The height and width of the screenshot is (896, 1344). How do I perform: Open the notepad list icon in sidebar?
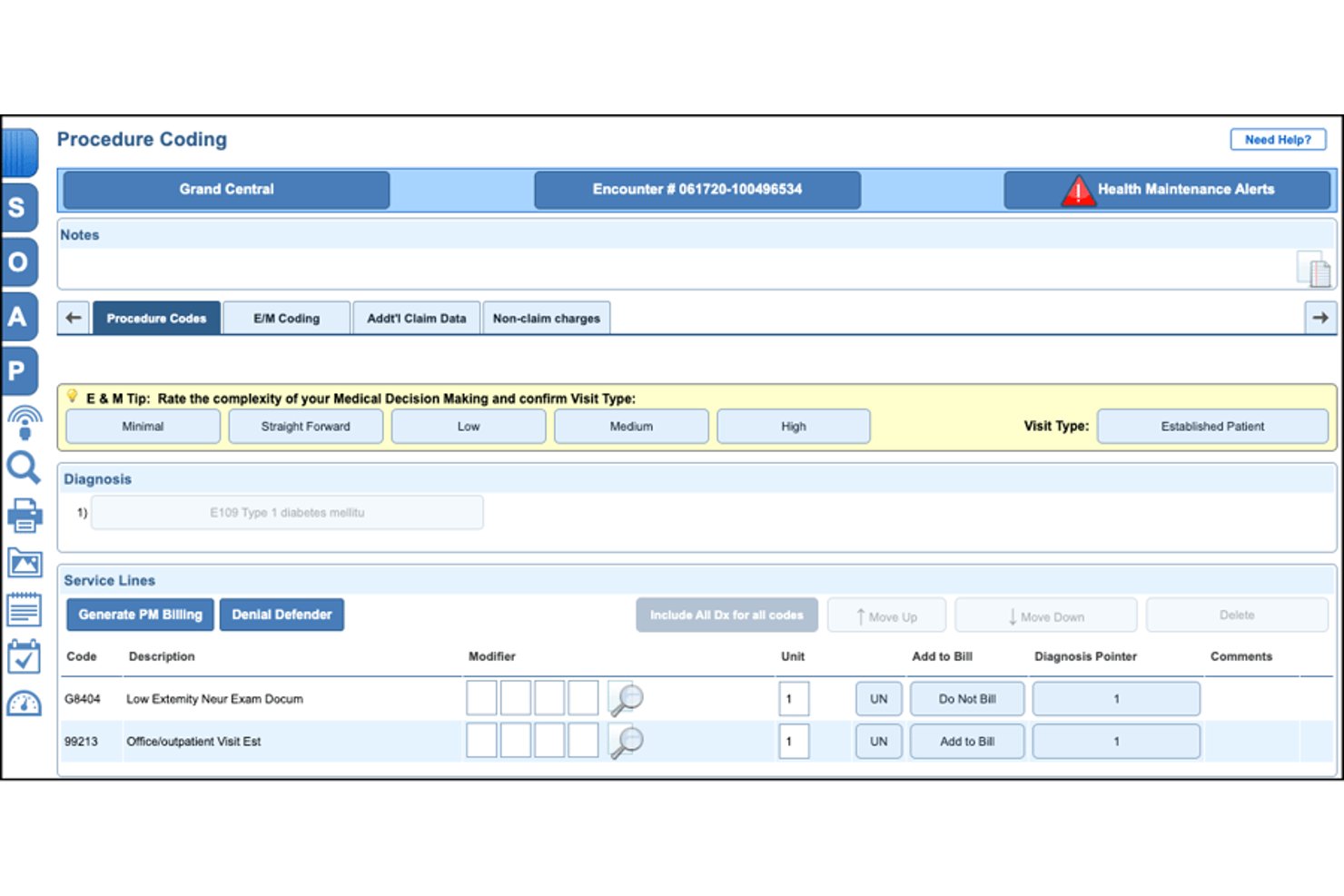click(x=25, y=609)
